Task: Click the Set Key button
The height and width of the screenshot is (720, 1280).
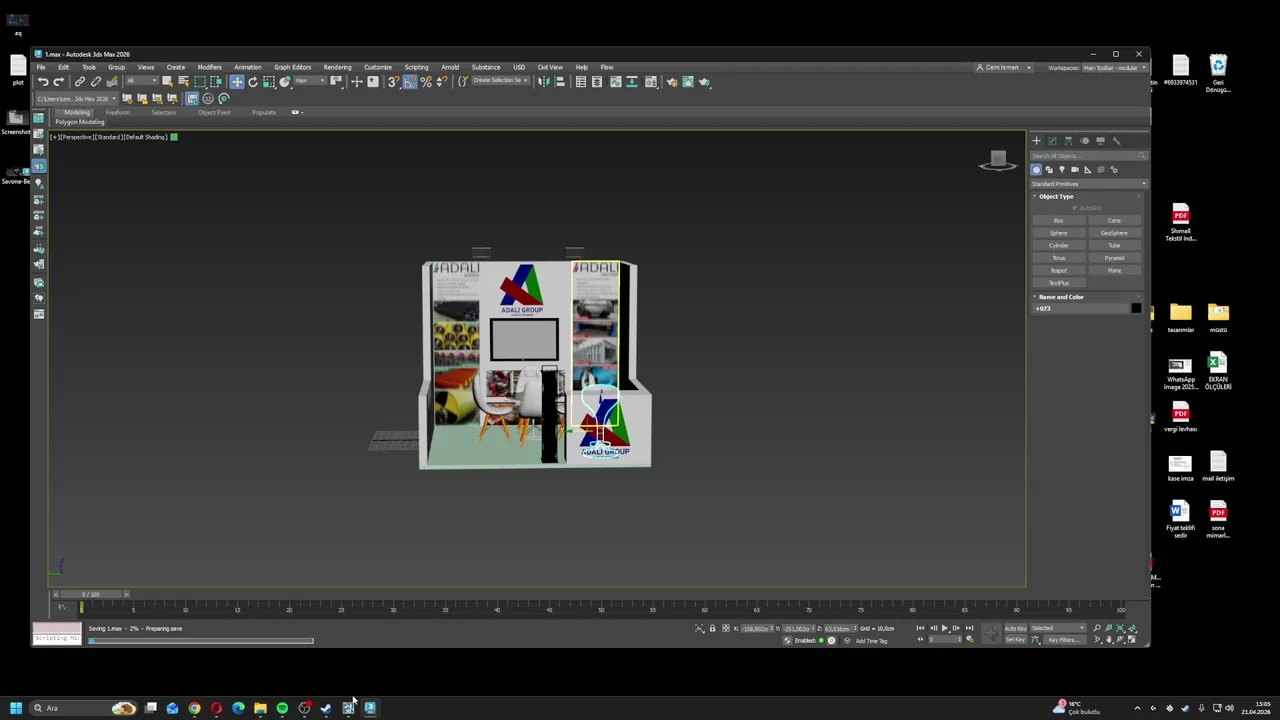Action: (x=1015, y=640)
